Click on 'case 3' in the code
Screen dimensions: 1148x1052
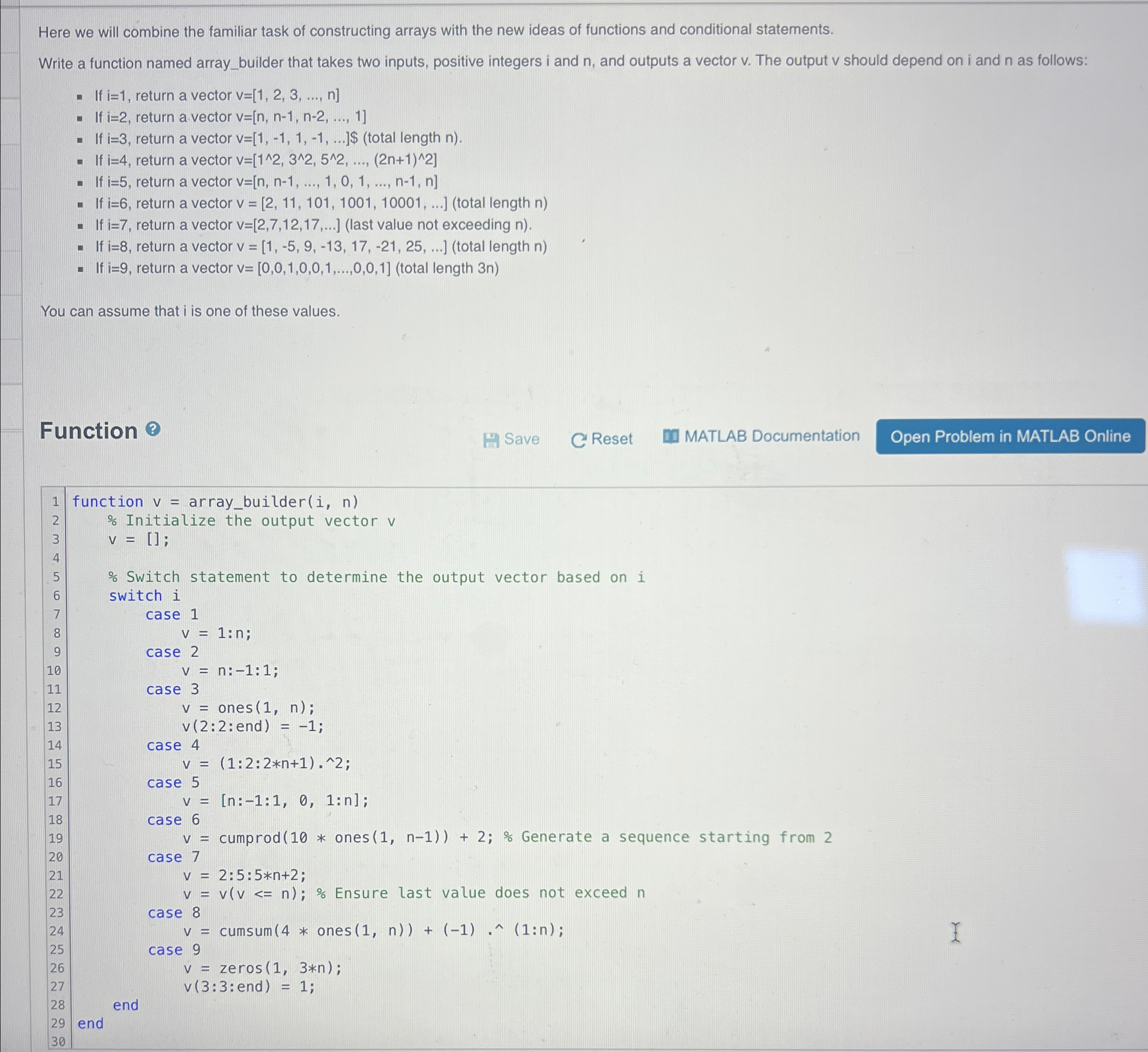click(172, 689)
